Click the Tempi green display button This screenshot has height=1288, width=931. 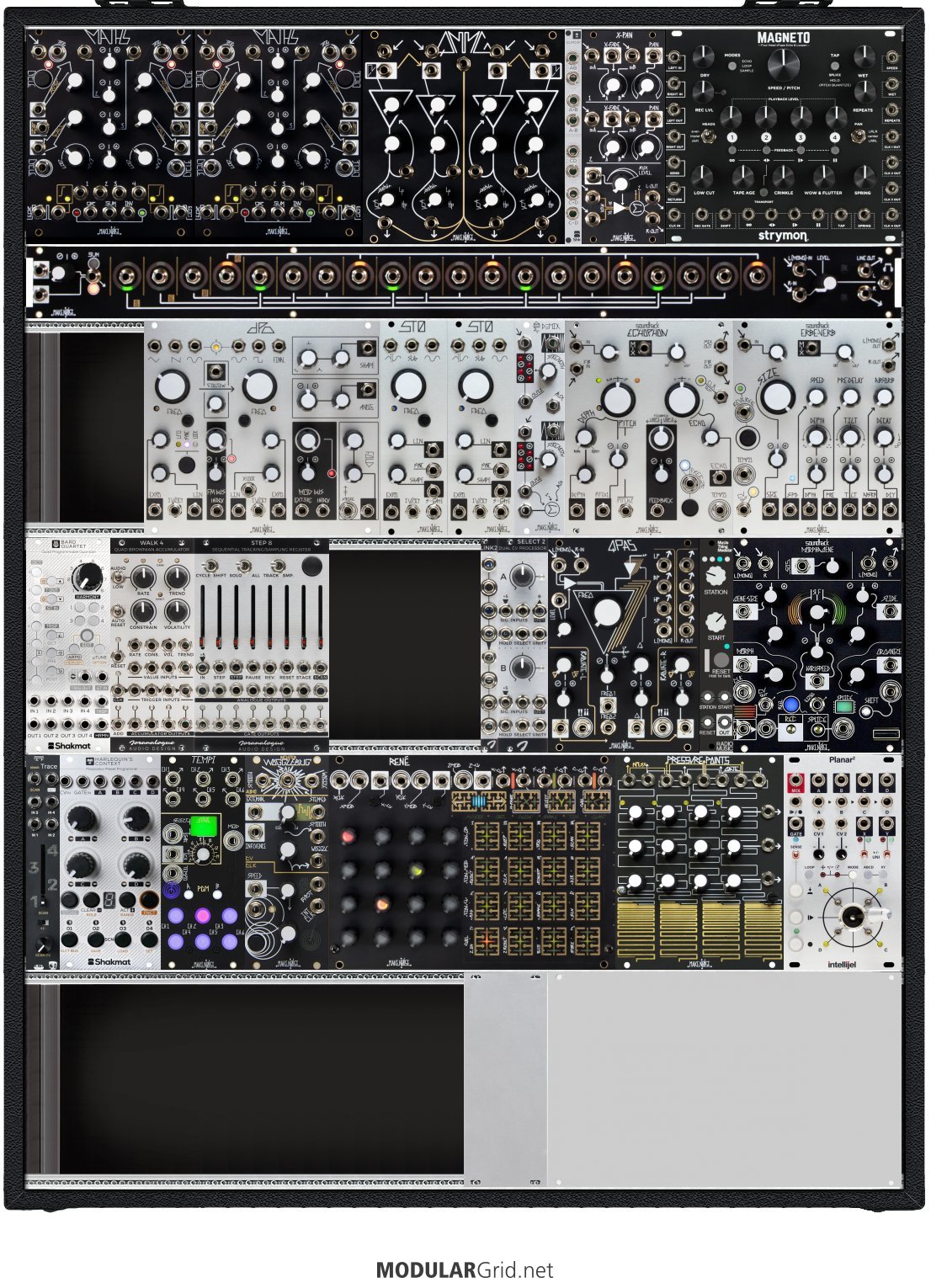203,825
